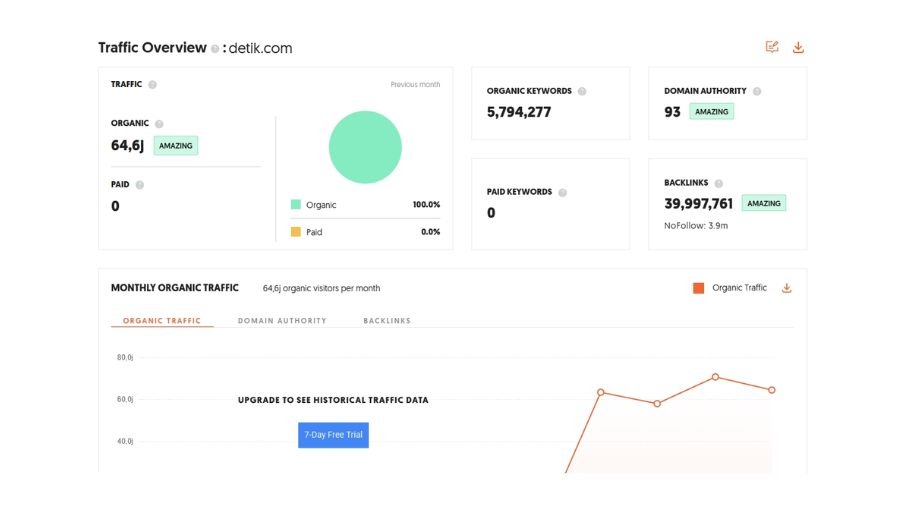Screen dimensions: 900x506
Task: Click the DOMAIN AUTHORITY info icon
Action: coord(757,91)
